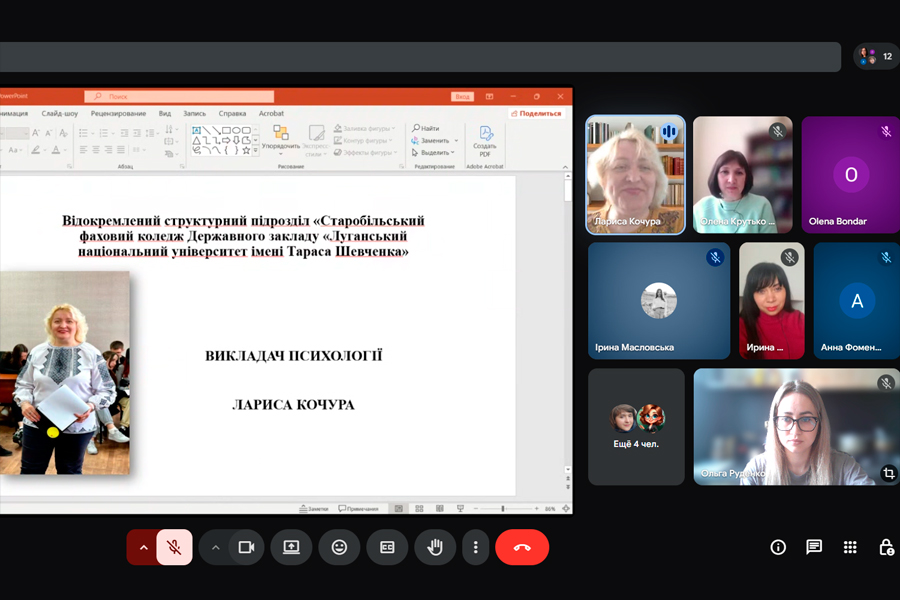Crop icon on Ольга Руденко tile

pyautogui.click(x=889, y=473)
